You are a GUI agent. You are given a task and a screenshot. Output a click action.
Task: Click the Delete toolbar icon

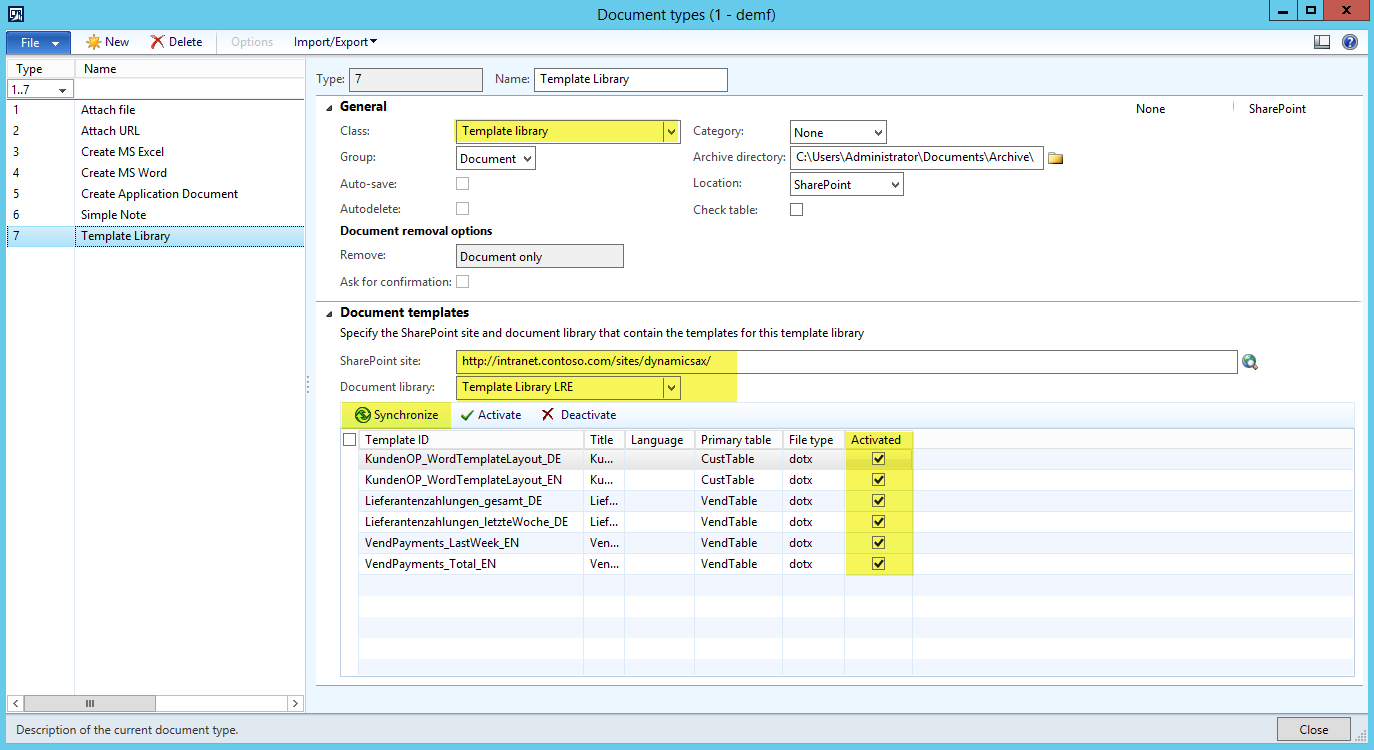coord(158,42)
